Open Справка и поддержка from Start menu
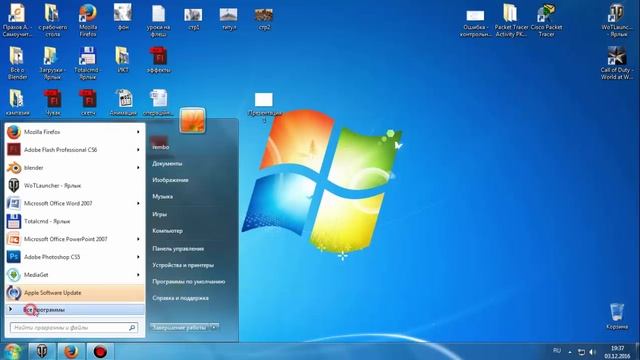The height and width of the screenshot is (360, 640). 180,298
